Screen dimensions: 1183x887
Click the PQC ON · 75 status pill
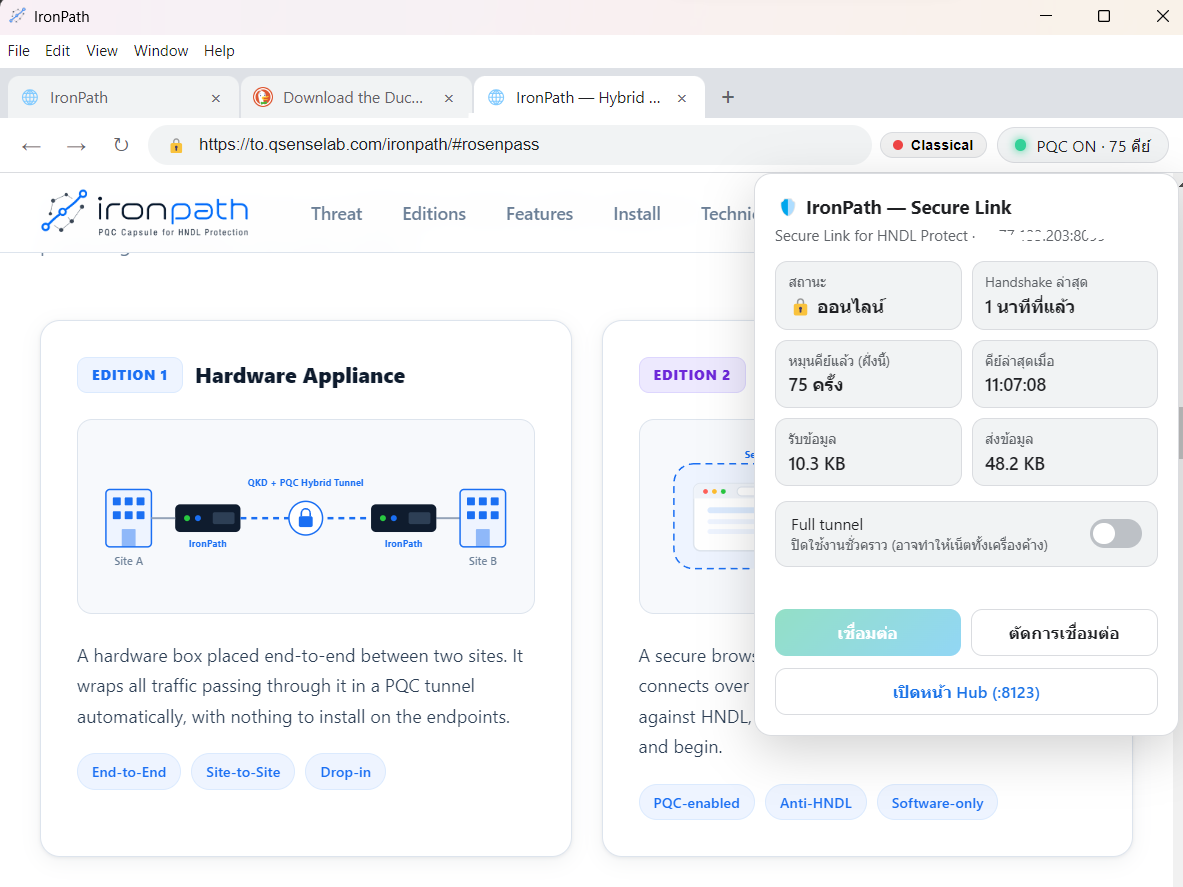click(x=1083, y=146)
